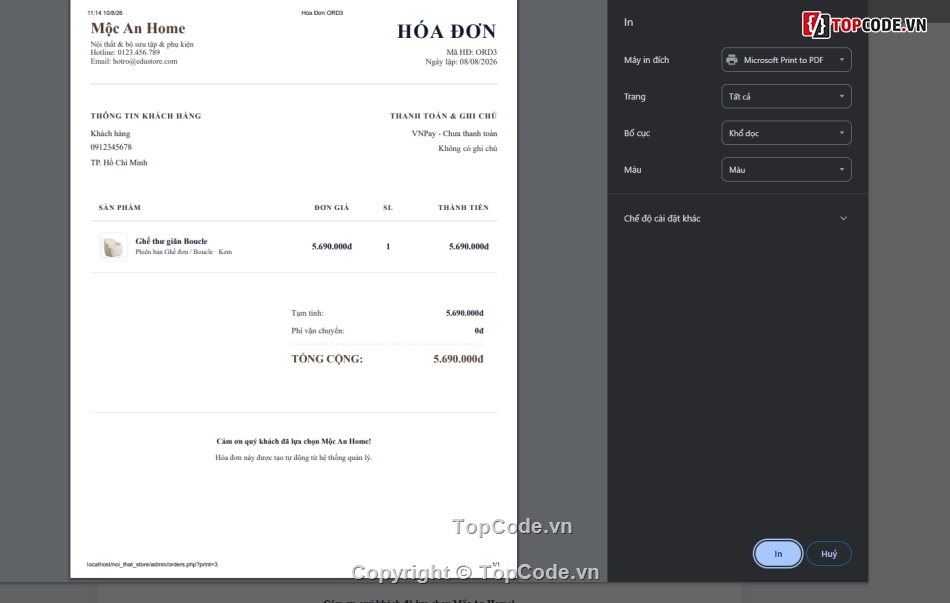Click the TP. Hồ Chí Minh address
The height and width of the screenshot is (603, 950).
click(119, 162)
